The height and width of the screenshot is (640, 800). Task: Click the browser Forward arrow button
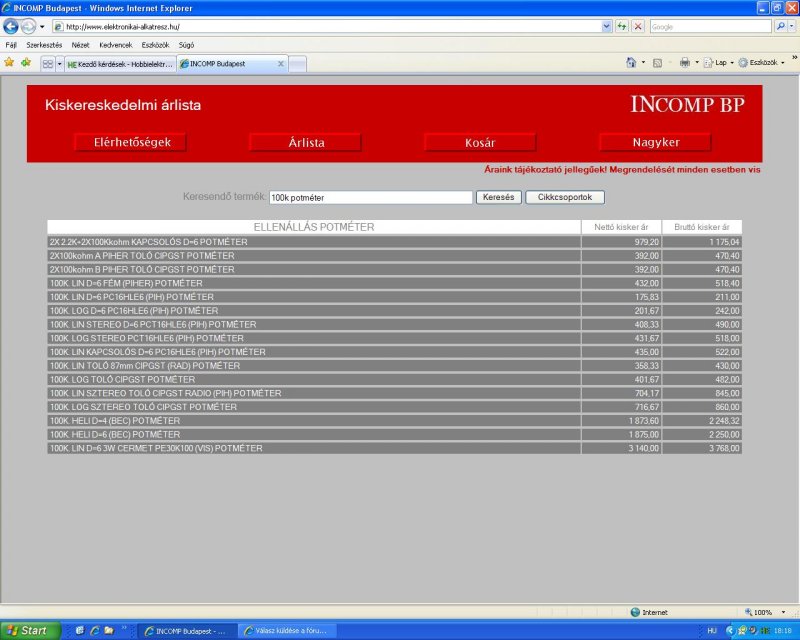pyautogui.click(x=29, y=26)
